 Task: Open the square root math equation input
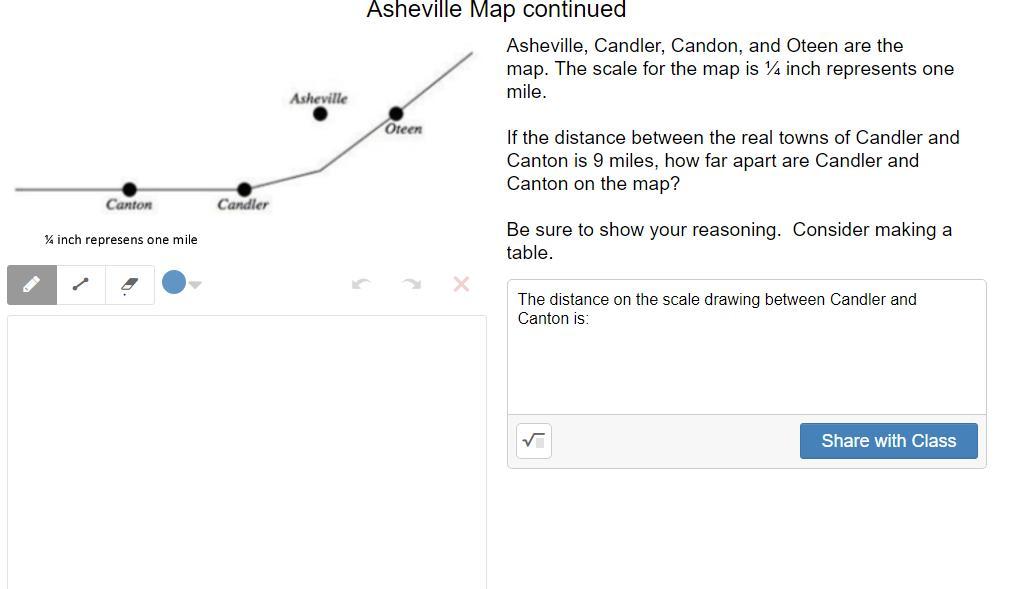(x=533, y=440)
